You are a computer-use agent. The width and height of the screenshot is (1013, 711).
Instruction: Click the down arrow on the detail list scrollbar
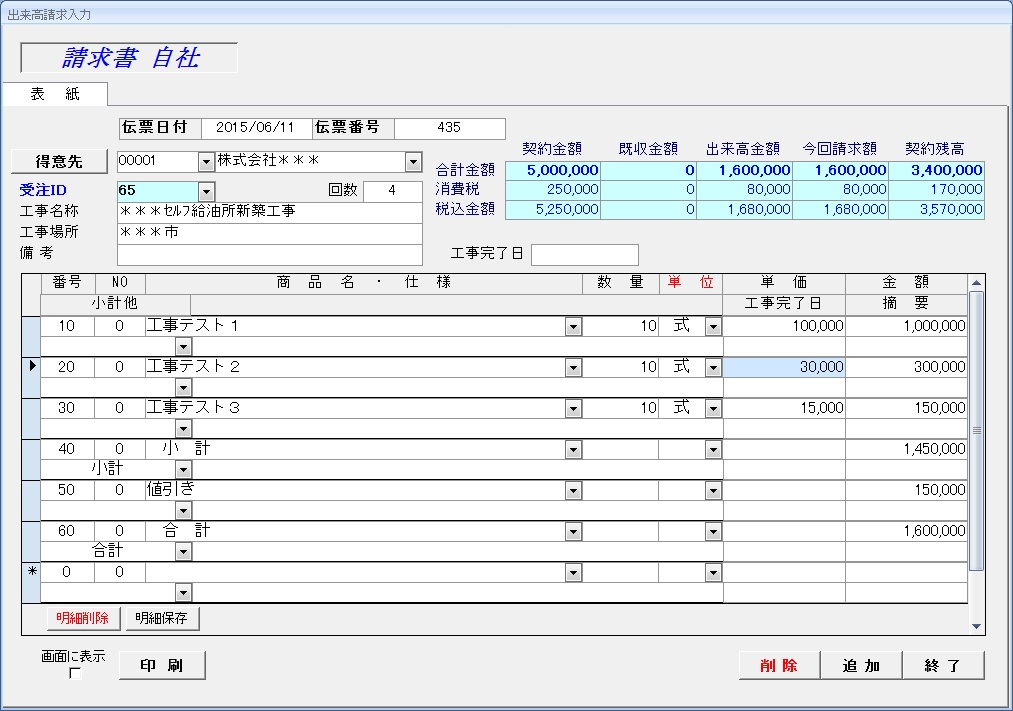point(976,626)
